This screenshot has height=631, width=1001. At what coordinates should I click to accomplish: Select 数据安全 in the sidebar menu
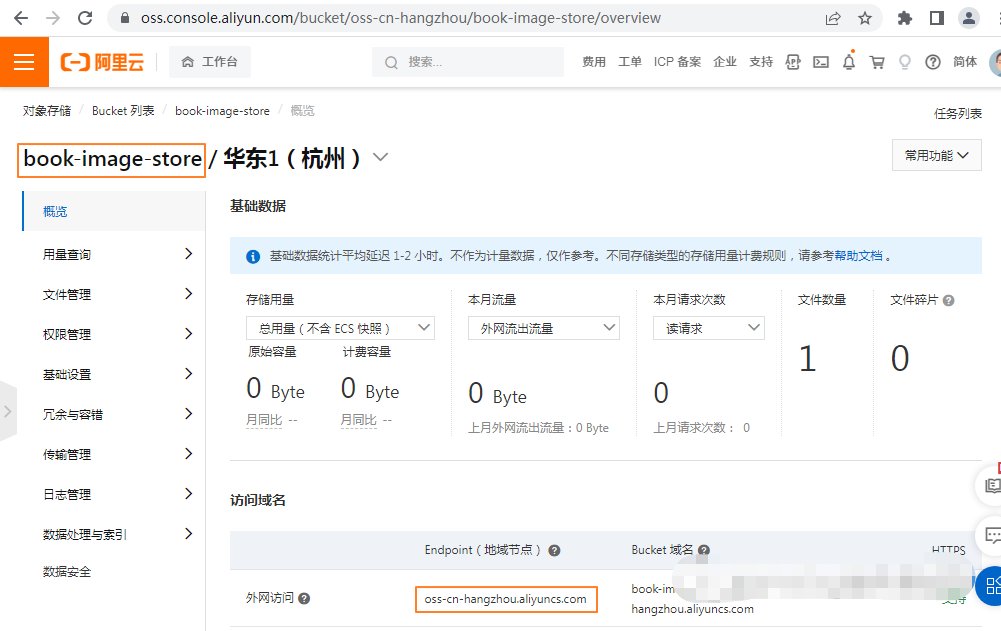coord(65,571)
